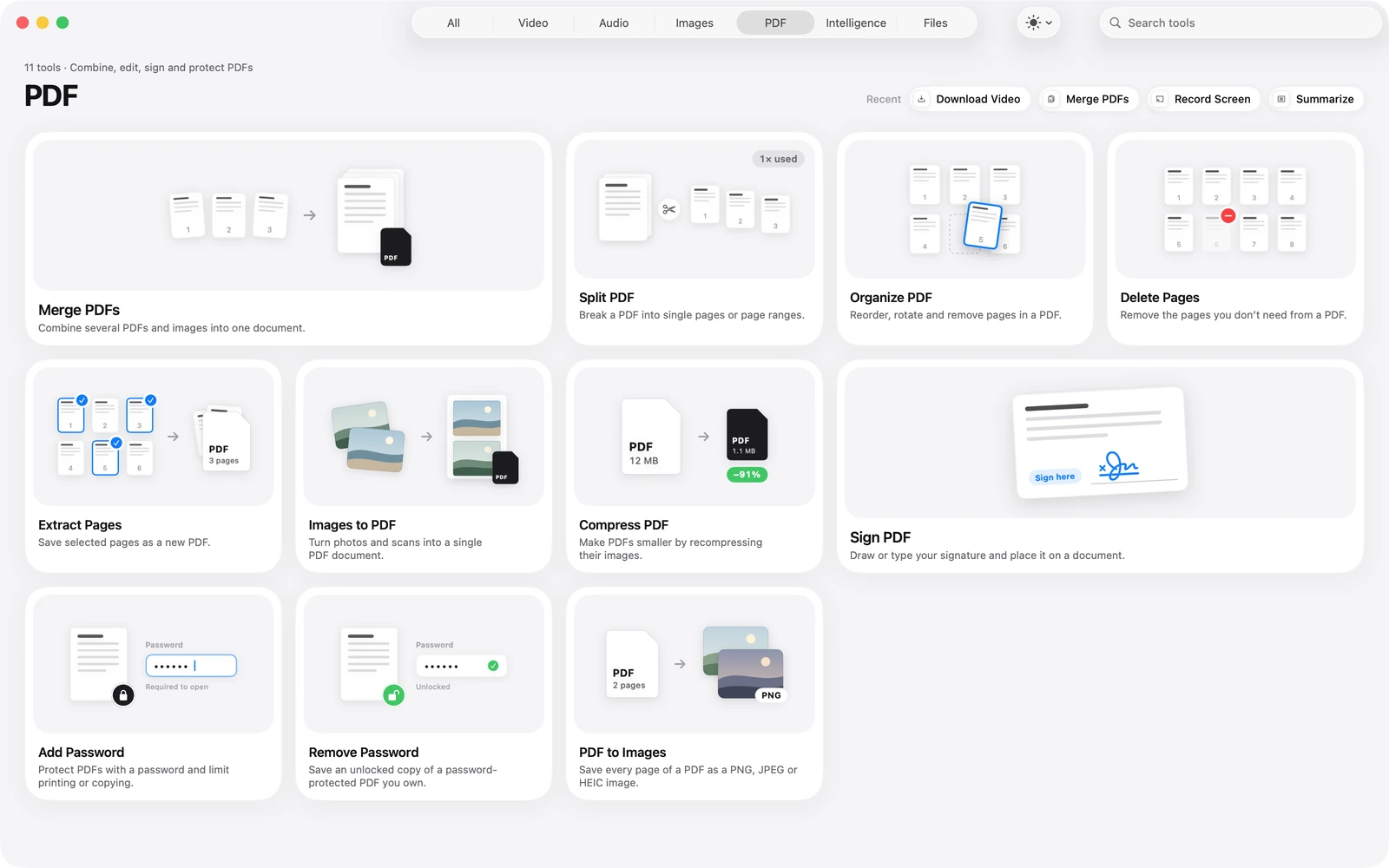Click the icon beside Summarize
This screenshot has width=1389, height=868.
point(1281,99)
